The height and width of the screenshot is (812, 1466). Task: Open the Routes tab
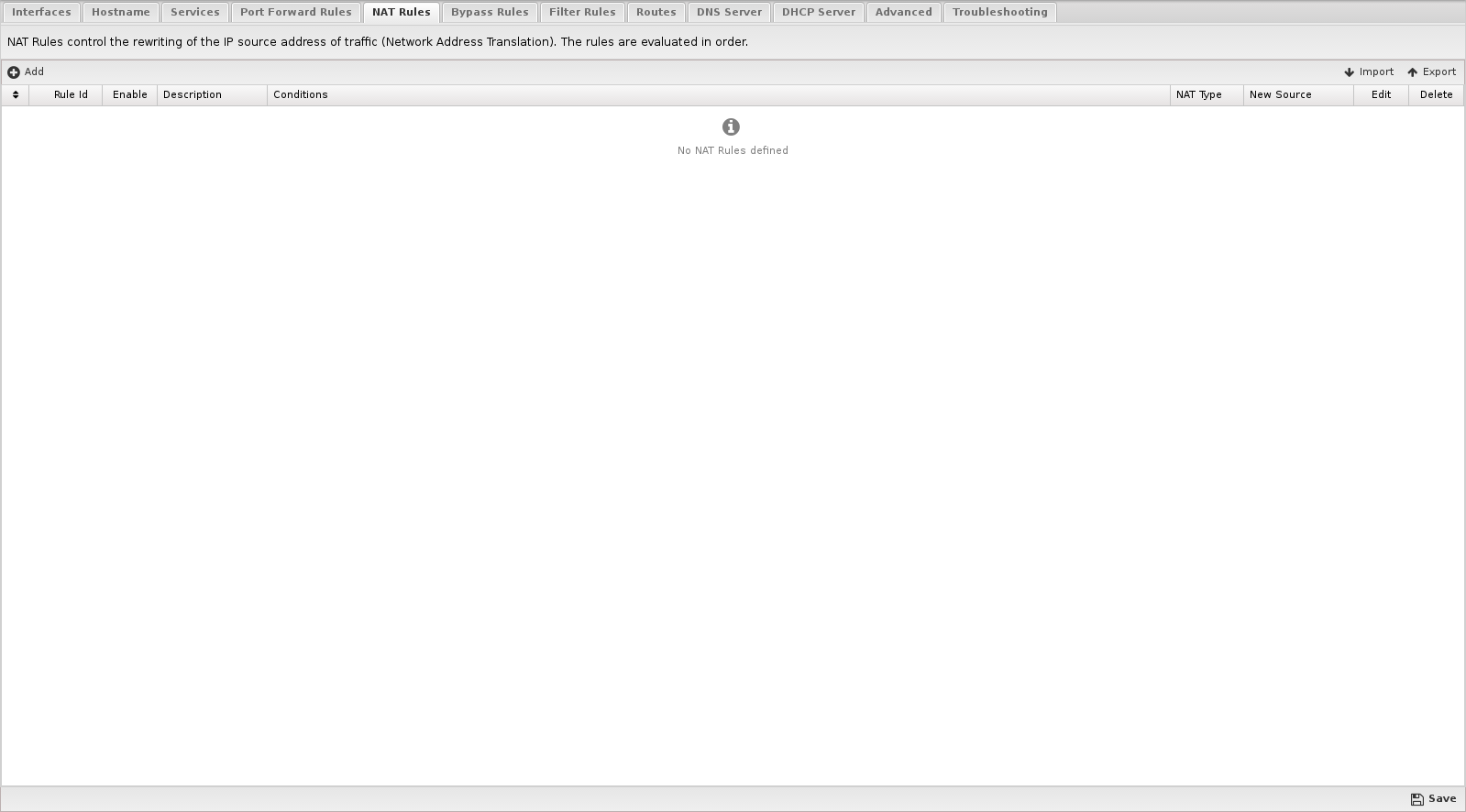pos(656,12)
